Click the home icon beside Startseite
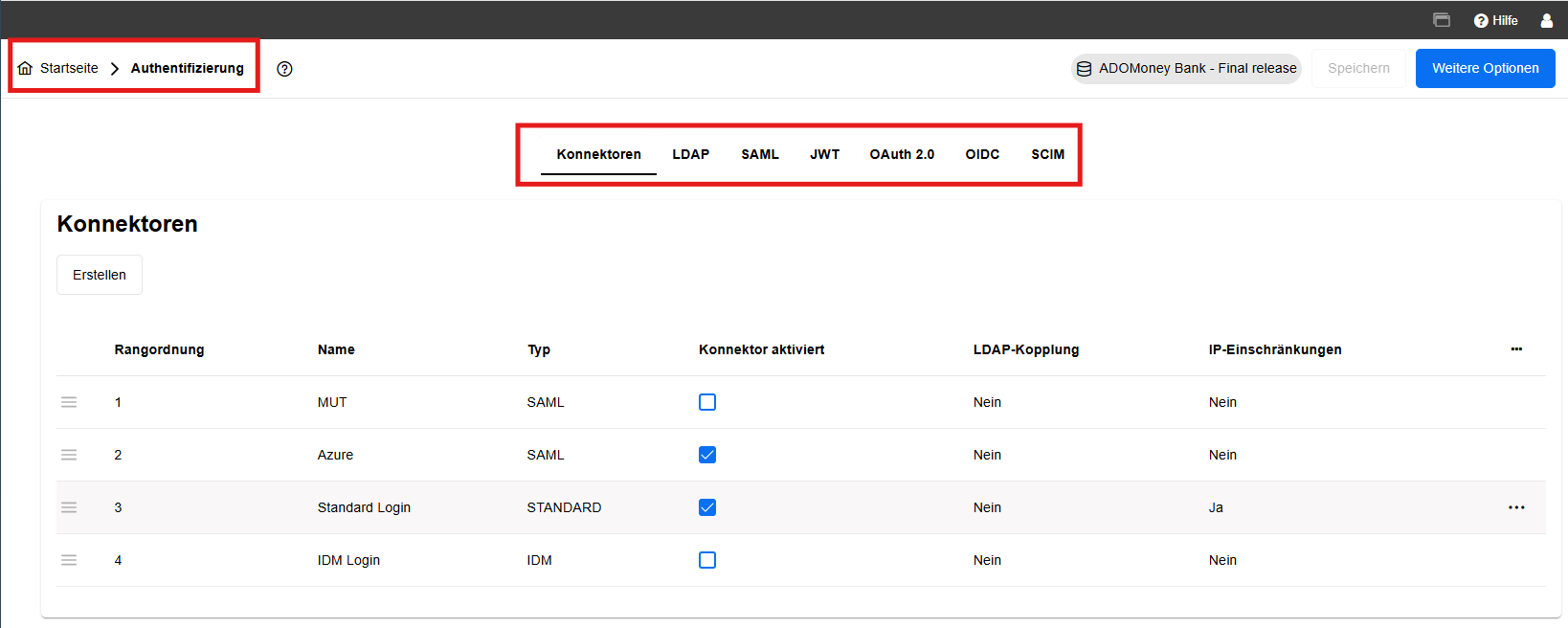Viewport: 1568px width, 628px height. click(x=25, y=68)
